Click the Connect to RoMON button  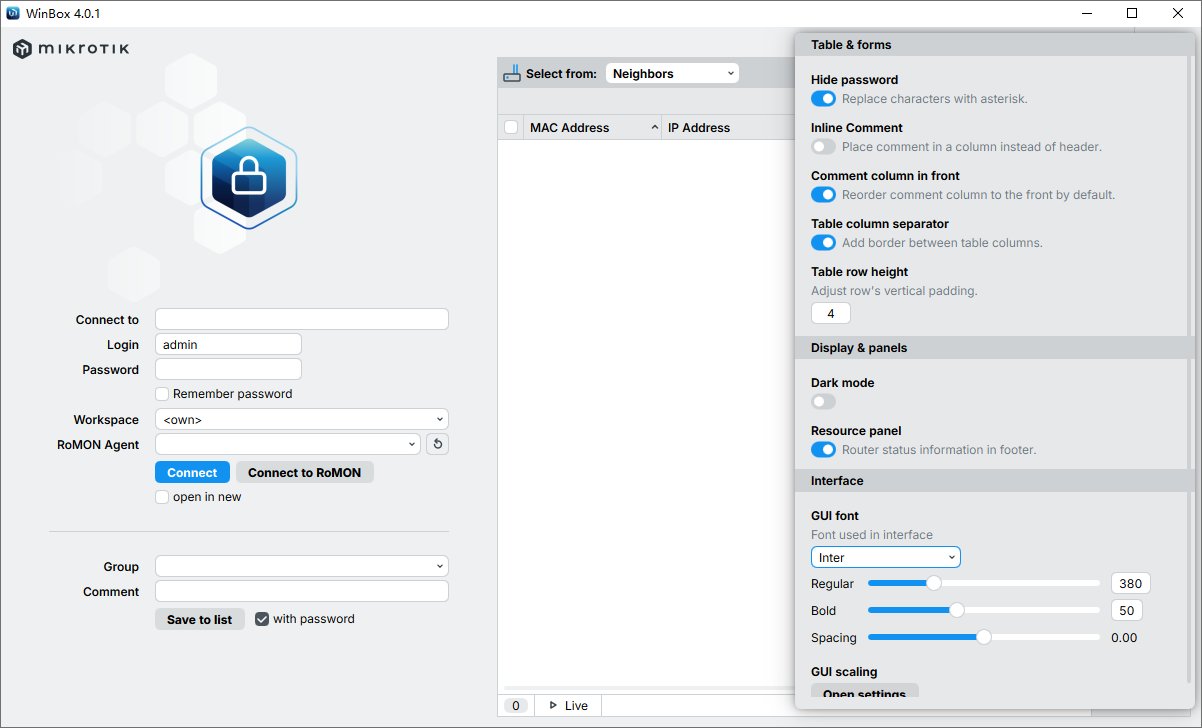(x=305, y=473)
